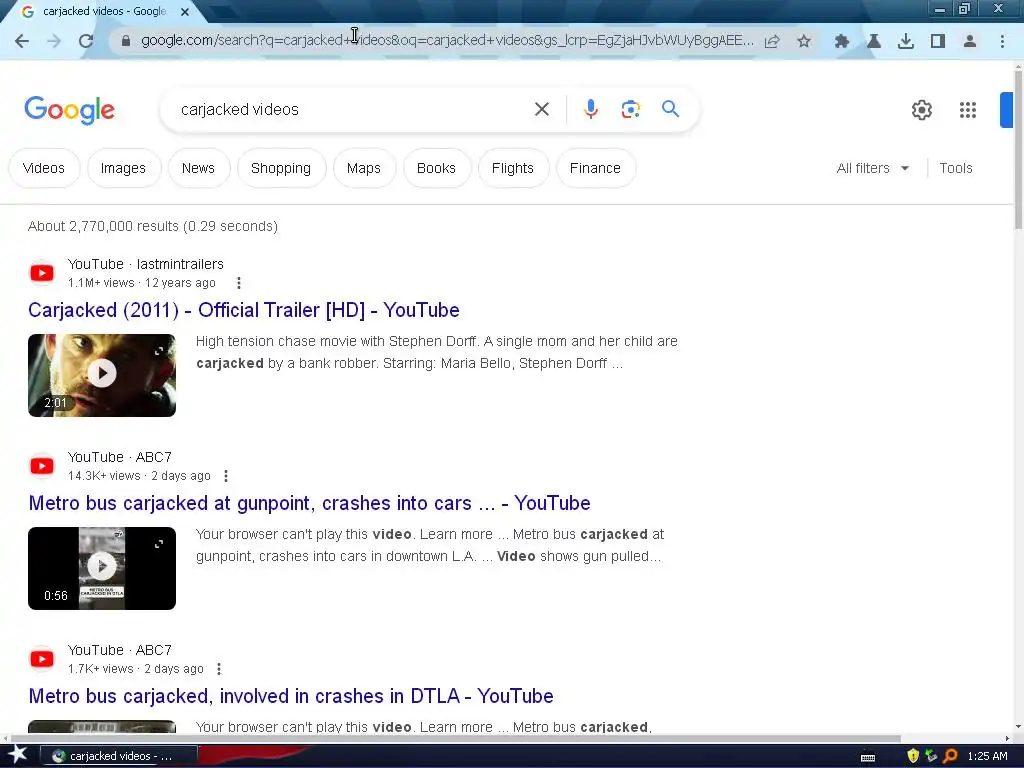Screen dimensions: 1024x768
Task: Open the Google apps grid
Action: pos(968,110)
